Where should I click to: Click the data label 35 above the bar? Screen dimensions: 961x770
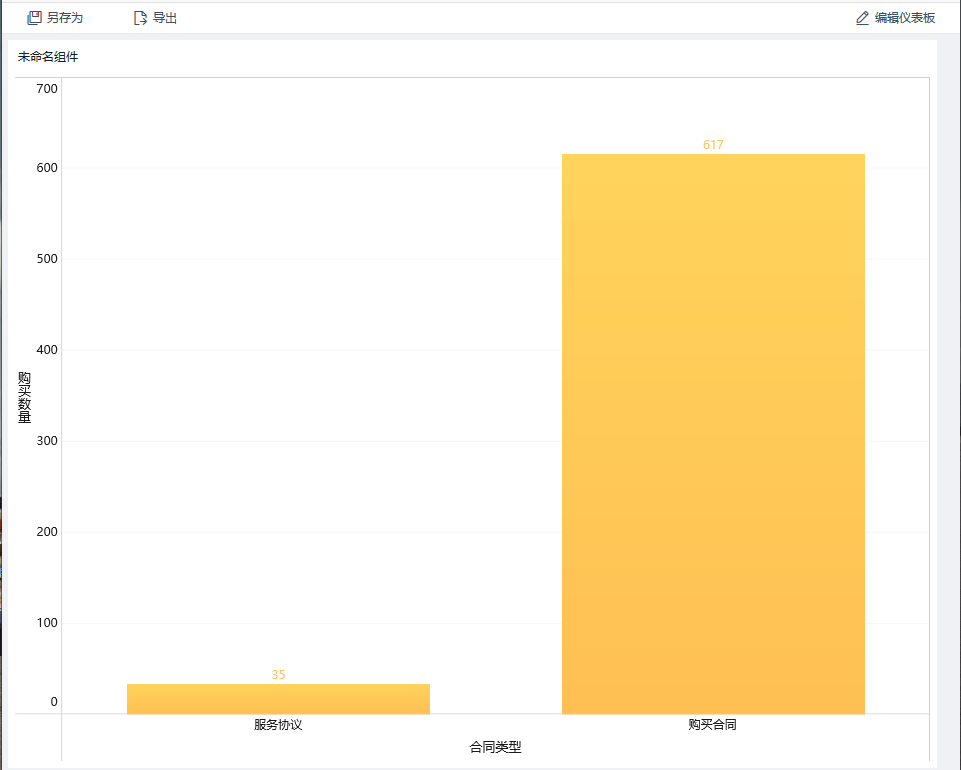(x=278, y=675)
